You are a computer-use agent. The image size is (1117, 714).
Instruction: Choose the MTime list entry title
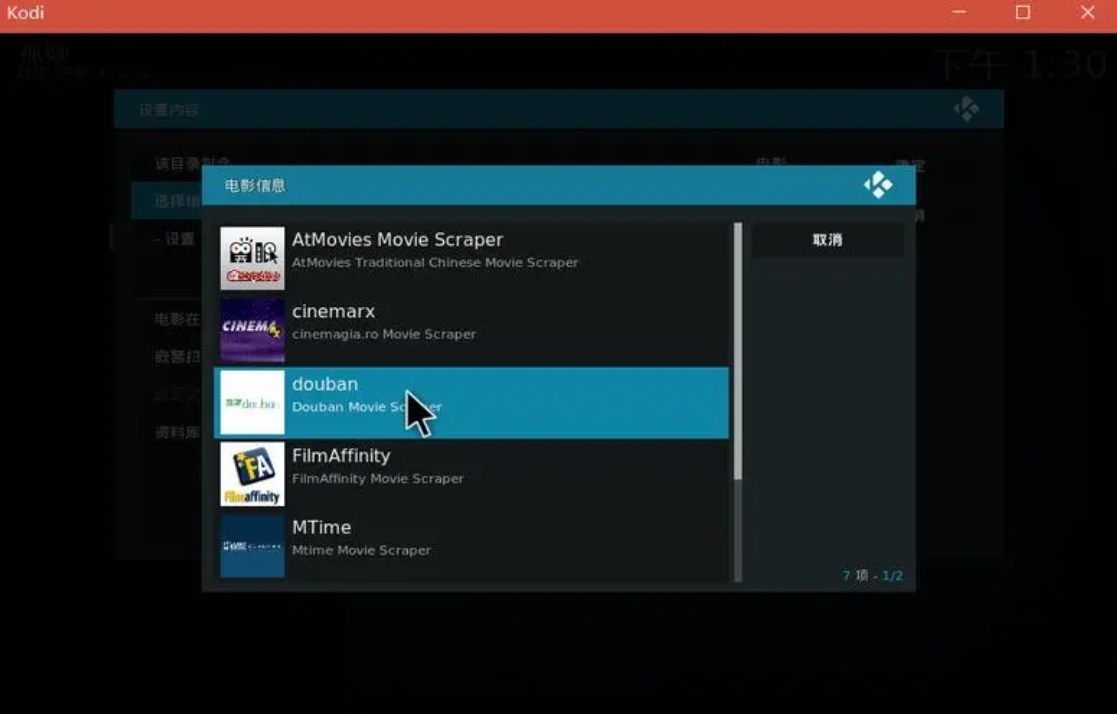(x=321, y=527)
